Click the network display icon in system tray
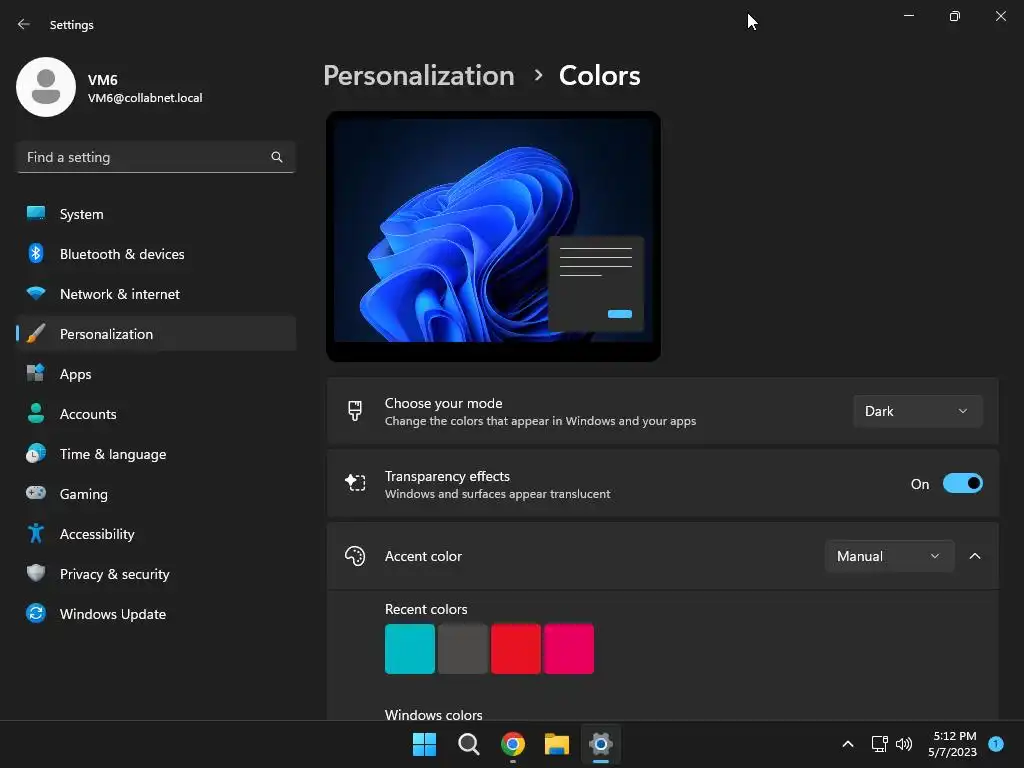Viewport: 1024px width, 768px height. coord(880,744)
